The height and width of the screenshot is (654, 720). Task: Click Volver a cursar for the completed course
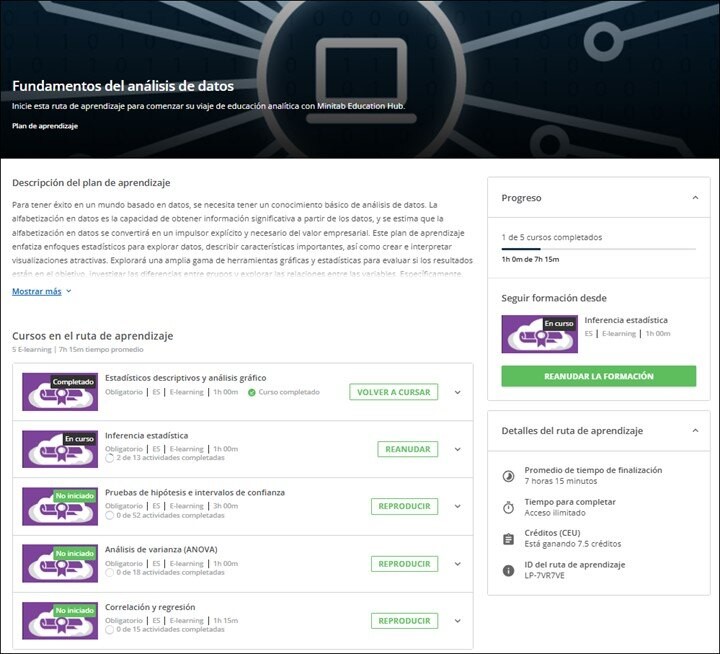tap(393, 392)
